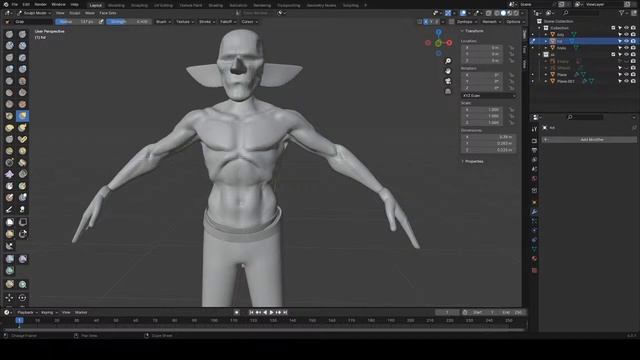Open the Texture dropdown
Viewport: 640px width, 360px height.
185,22
